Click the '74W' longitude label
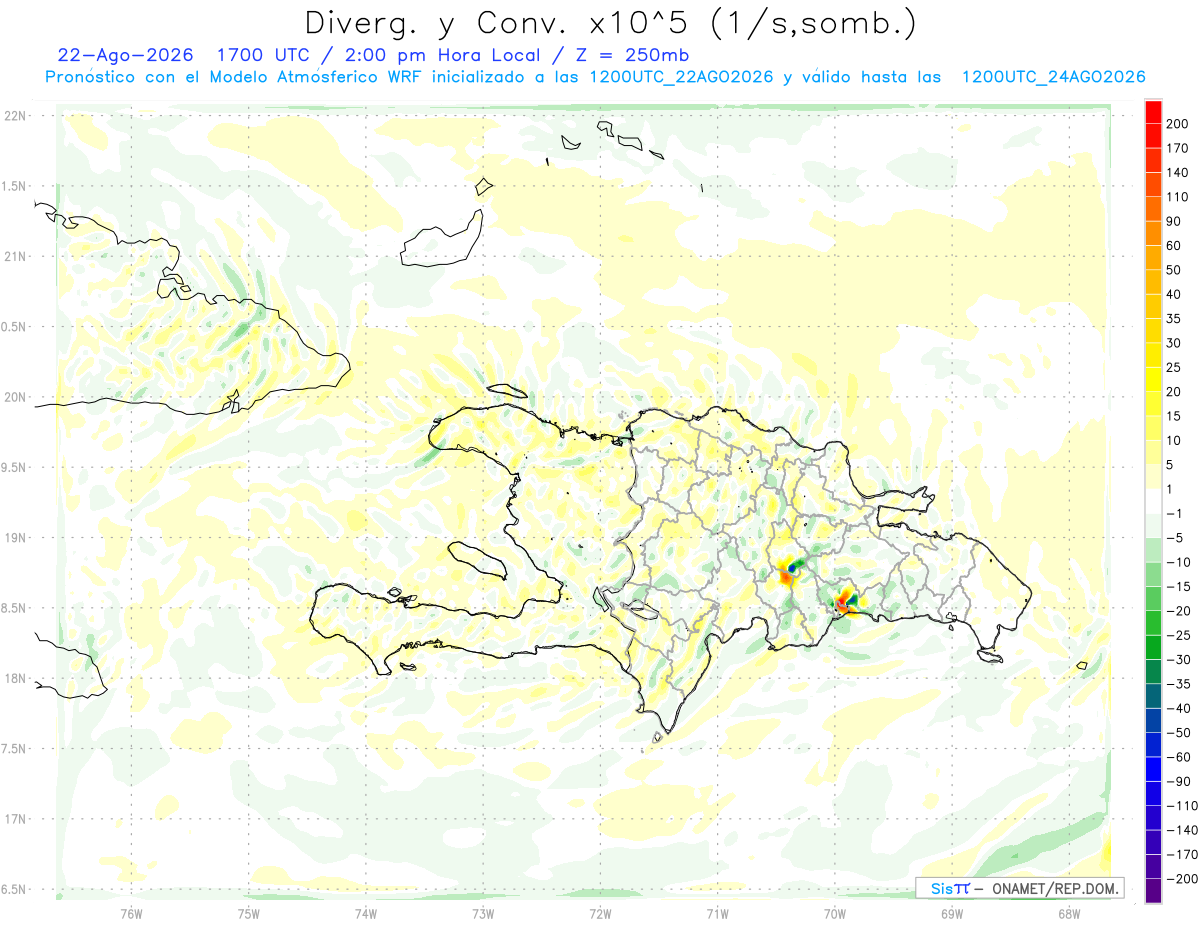 (365, 913)
